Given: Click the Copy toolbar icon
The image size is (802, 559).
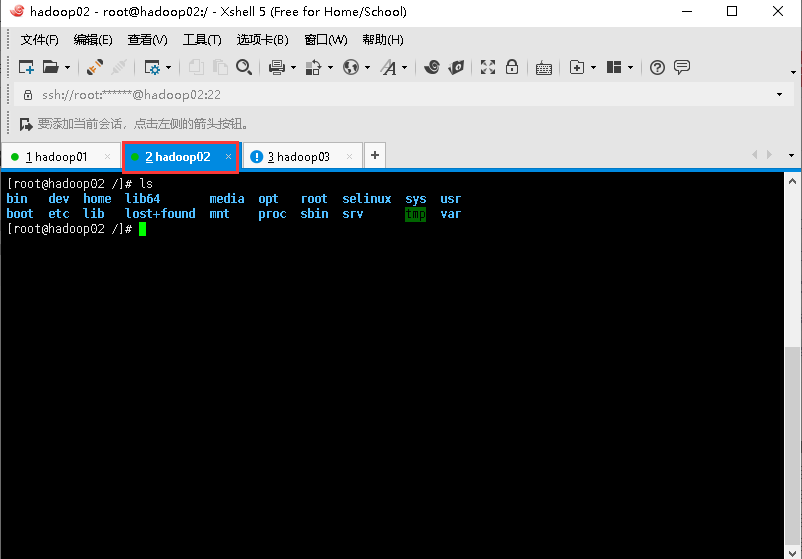Looking at the screenshot, I should (x=196, y=67).
